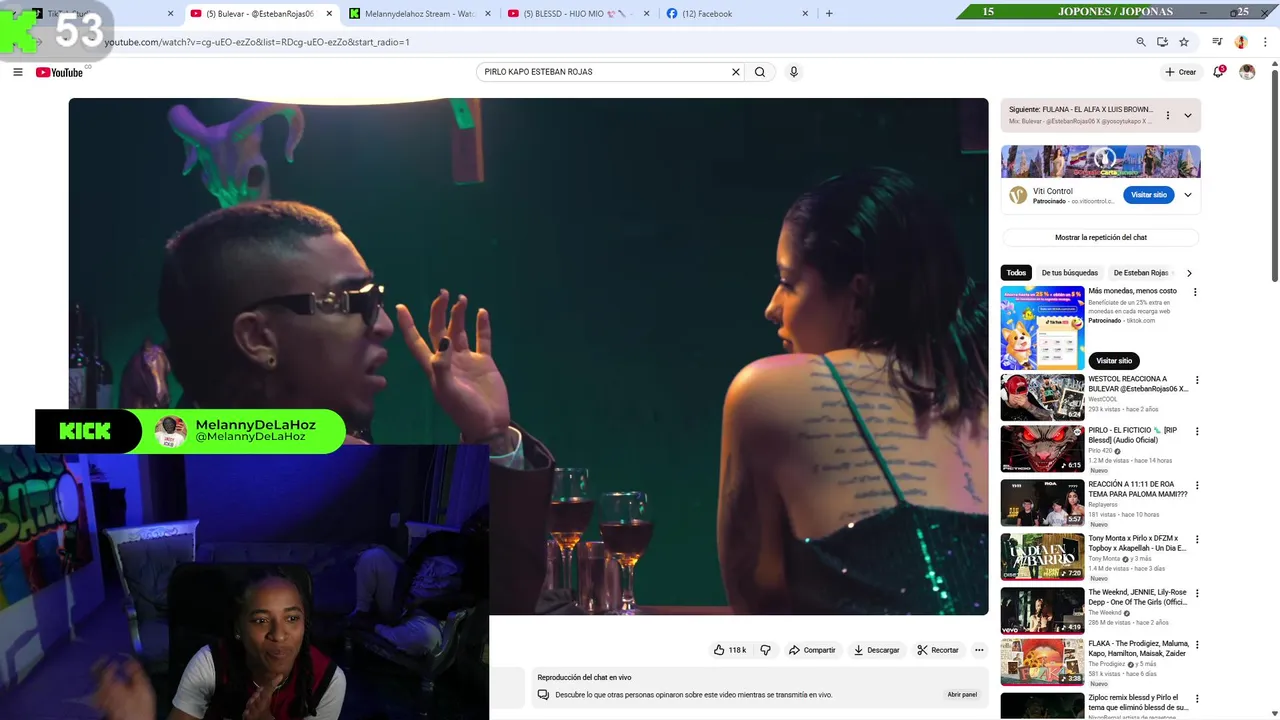Open the REACCIÓN A 11:11 DE ROA thumbnail
The width and height of the screenshot is (1280, 720).
tap(1043, 503)
